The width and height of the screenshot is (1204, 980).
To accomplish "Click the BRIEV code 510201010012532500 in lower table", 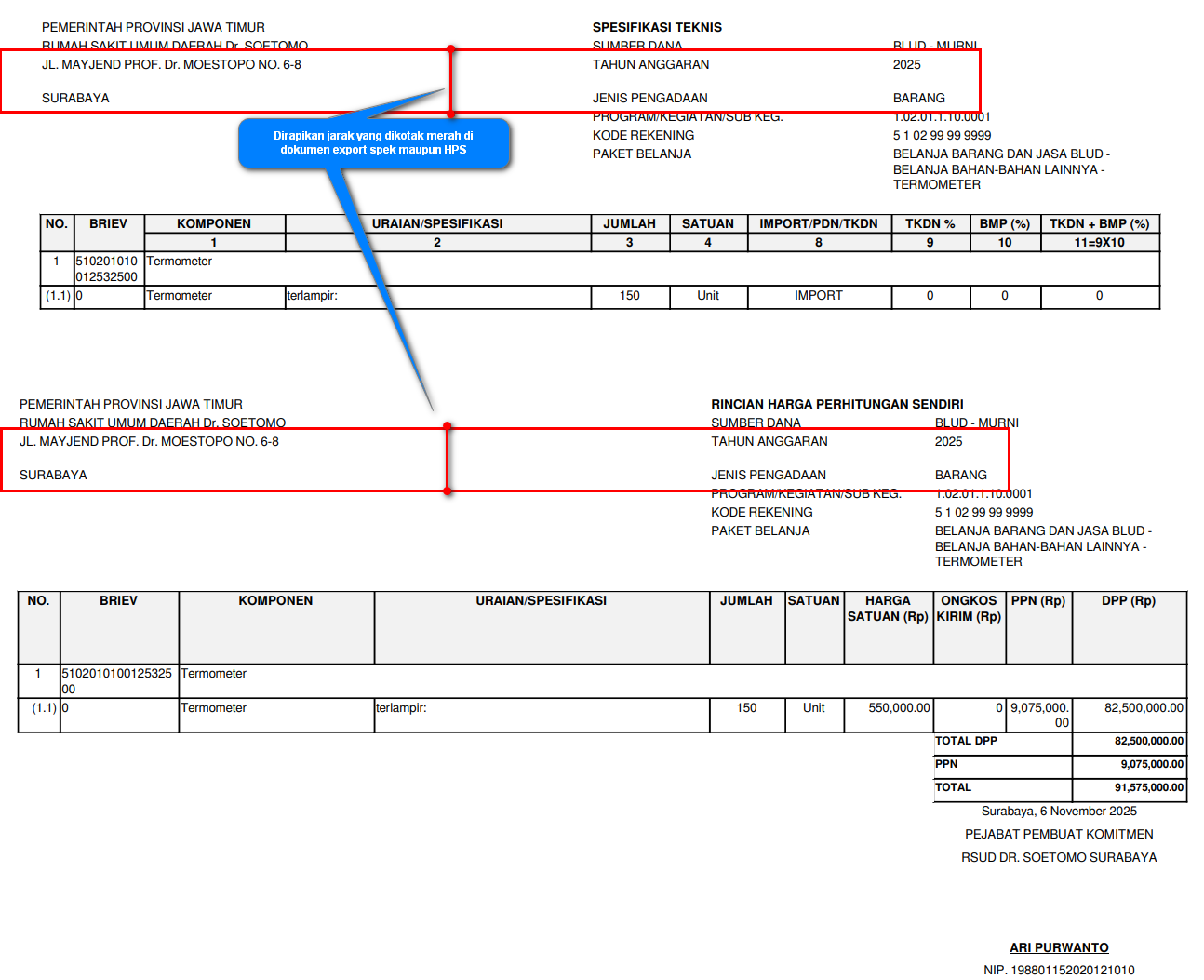I will tap(117, 680).
